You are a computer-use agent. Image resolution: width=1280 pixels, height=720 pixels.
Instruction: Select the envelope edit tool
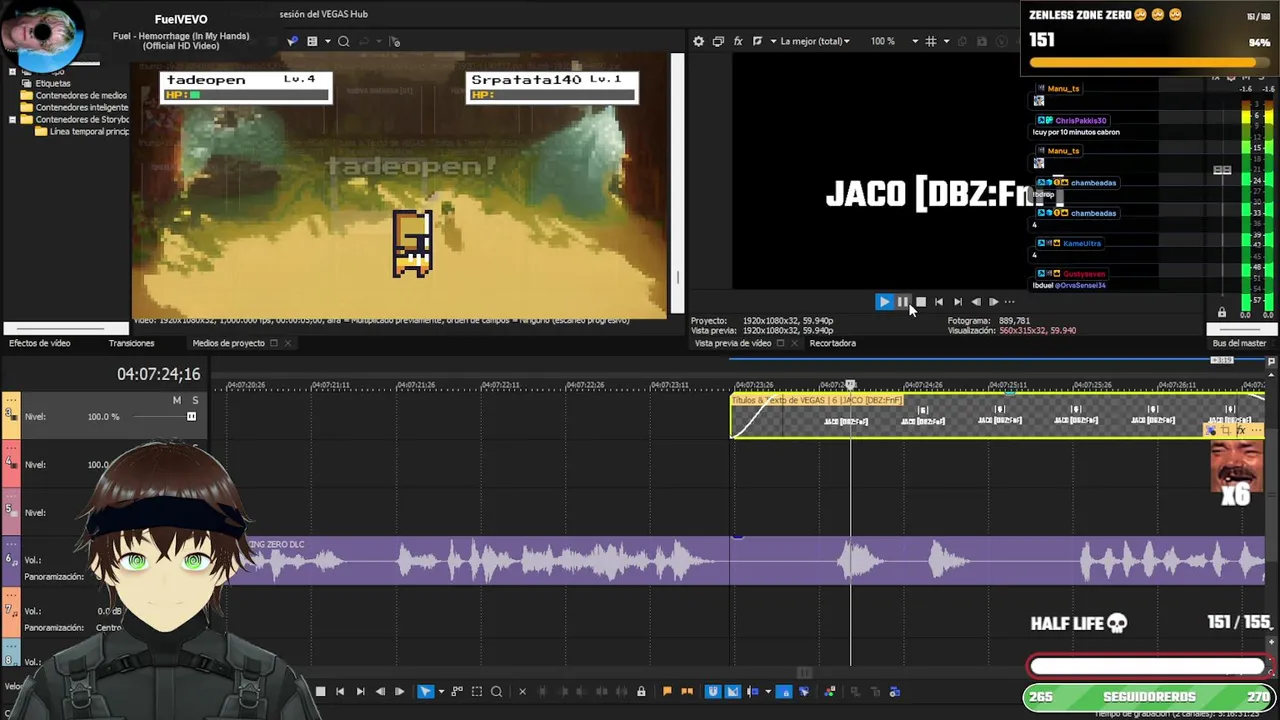pos(457,691)
